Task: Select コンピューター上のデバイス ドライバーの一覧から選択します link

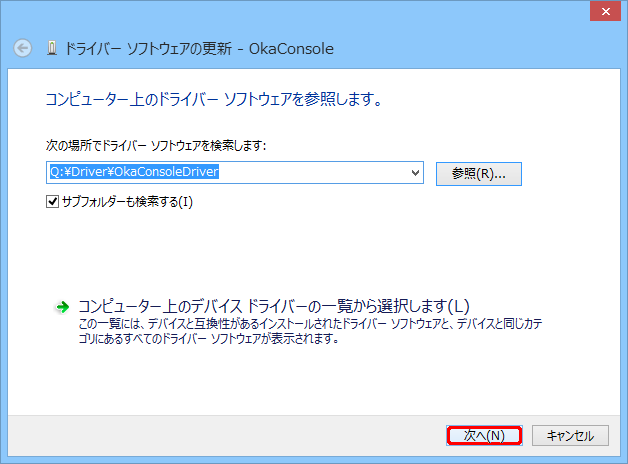Action: [x=274, y=306]
